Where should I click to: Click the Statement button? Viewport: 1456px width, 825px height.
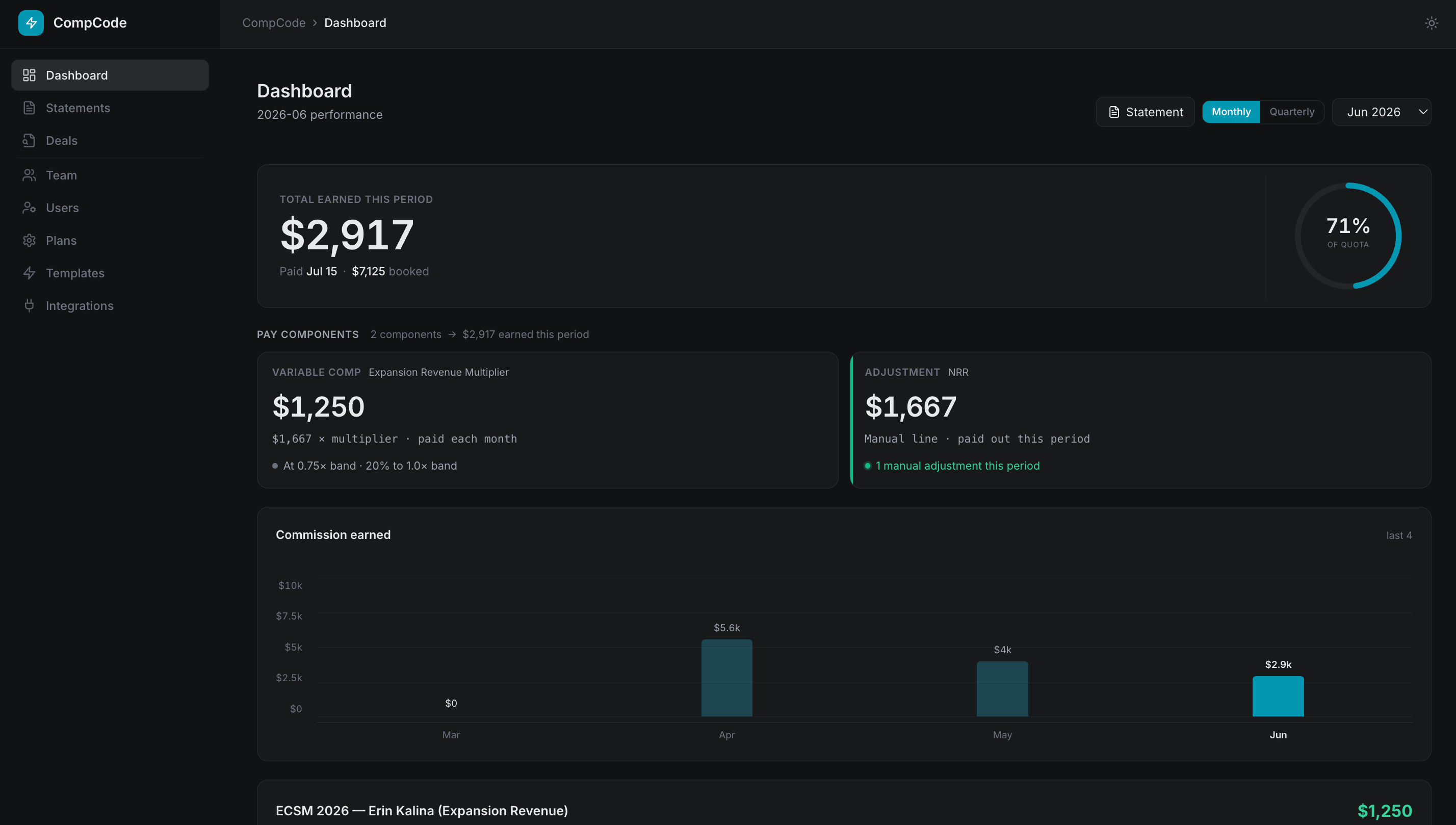tap(1145, 112)
